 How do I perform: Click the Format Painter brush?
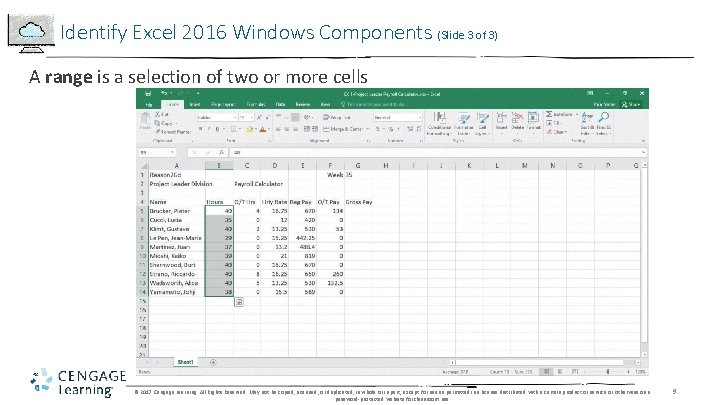[173, 132]
